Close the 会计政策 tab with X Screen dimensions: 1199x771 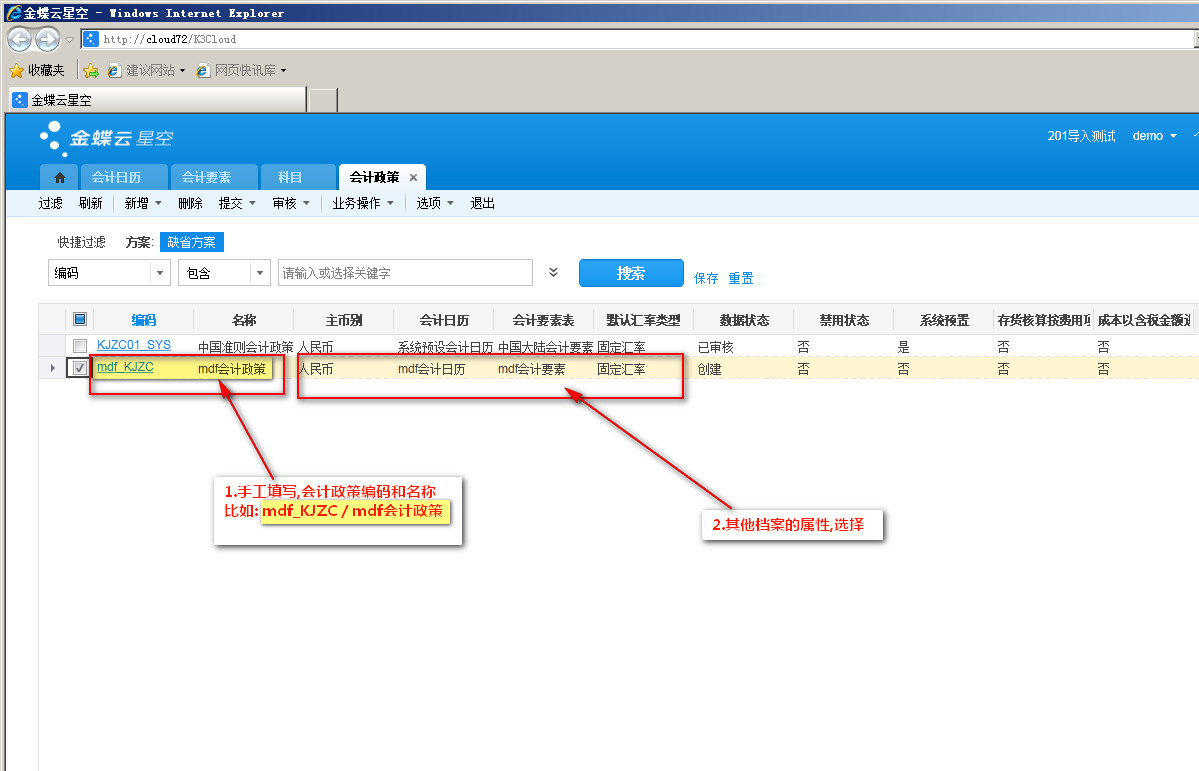tap(414, 177)
